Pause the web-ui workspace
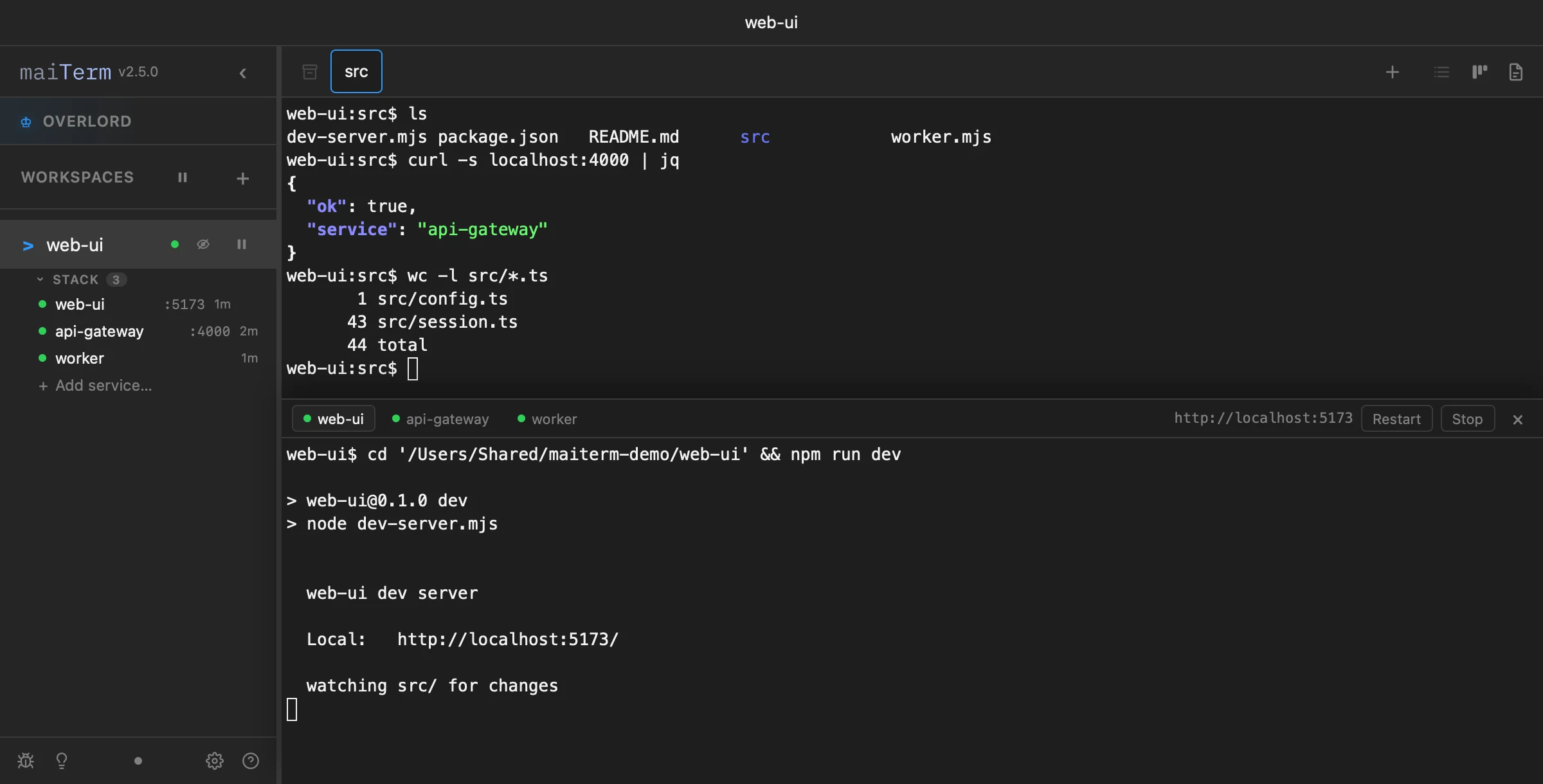This screenshot has width=1543, height=784. pos(242,244)
